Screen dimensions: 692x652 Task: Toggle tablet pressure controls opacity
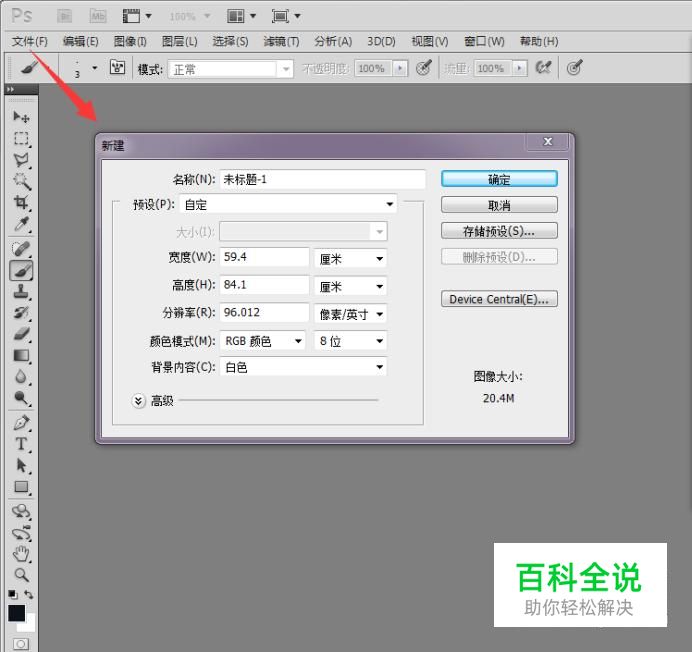(x=424, y=68)
